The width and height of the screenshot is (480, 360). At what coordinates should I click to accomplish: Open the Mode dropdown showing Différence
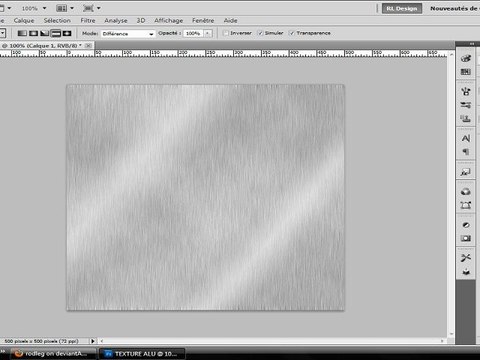click(128, 34)
